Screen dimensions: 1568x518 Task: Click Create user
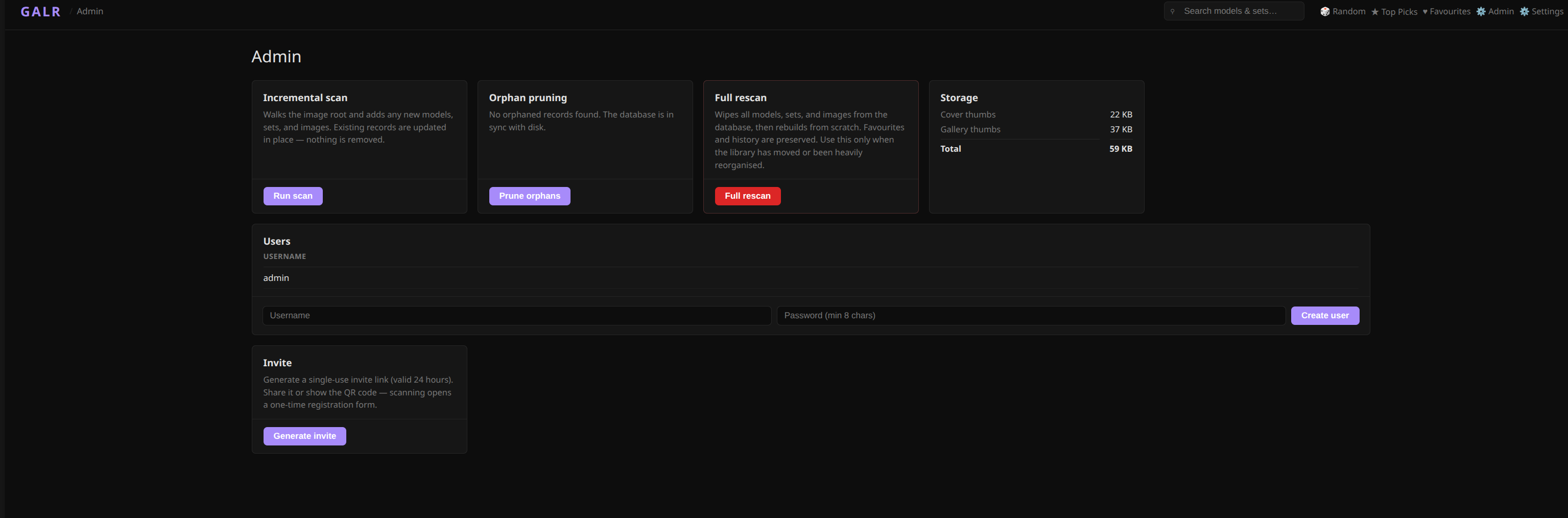coord(1325,315)
